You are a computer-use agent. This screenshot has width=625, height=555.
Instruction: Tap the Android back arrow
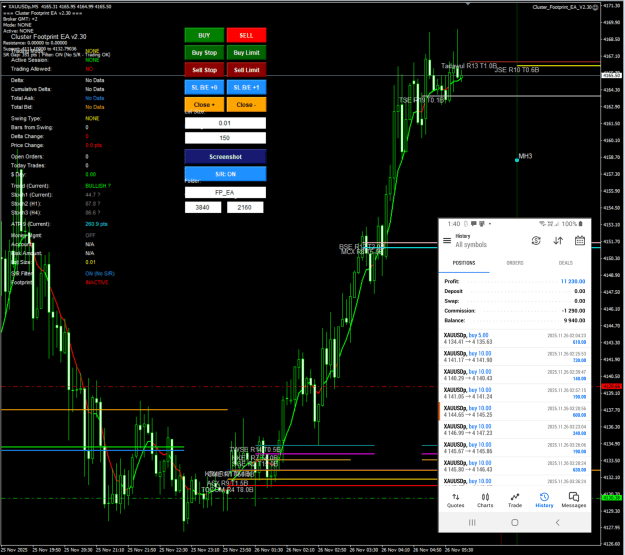[557, 522]
